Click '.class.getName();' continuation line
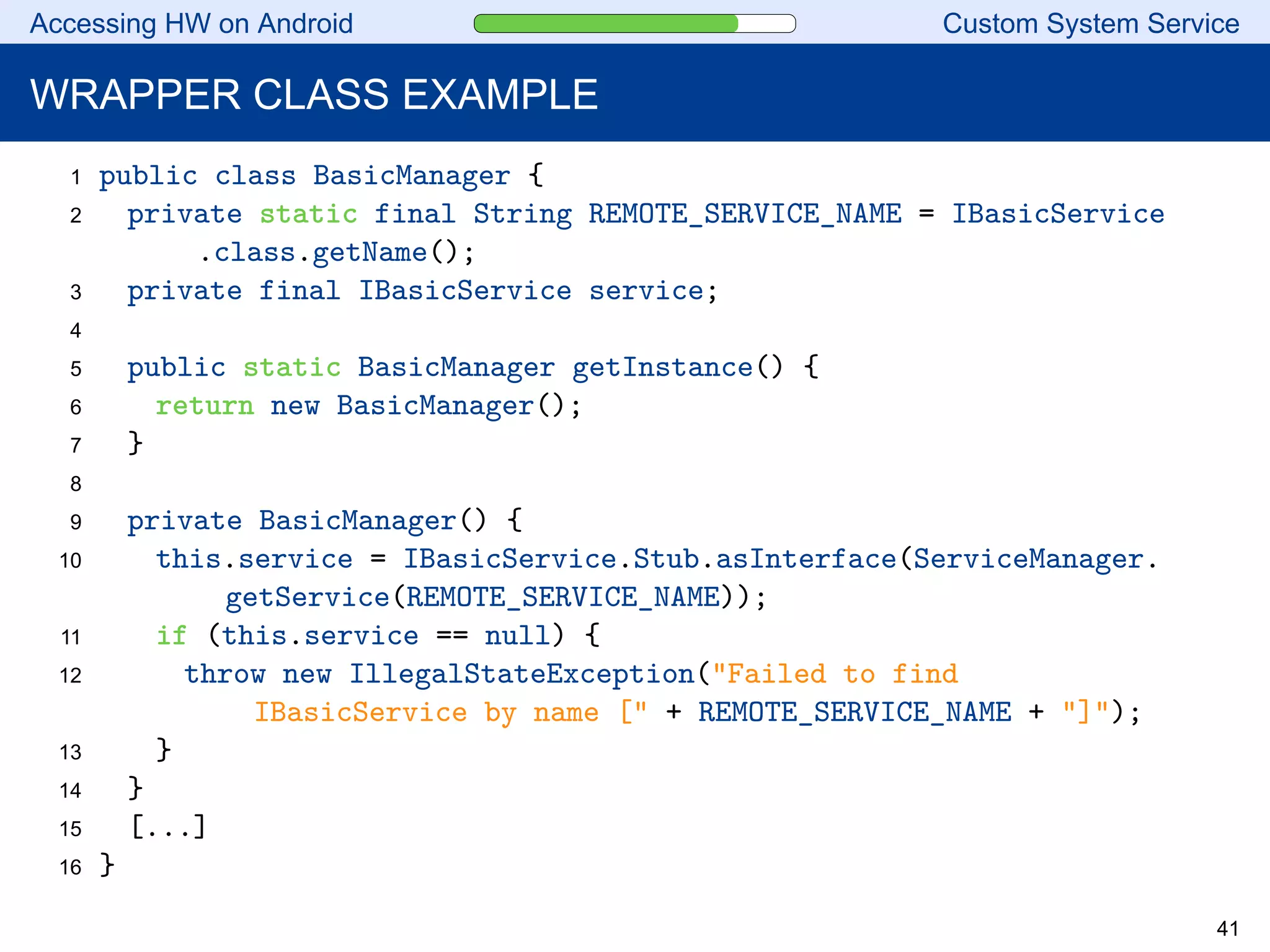Viewport: 1270px width, 952px height. [337, 253]
